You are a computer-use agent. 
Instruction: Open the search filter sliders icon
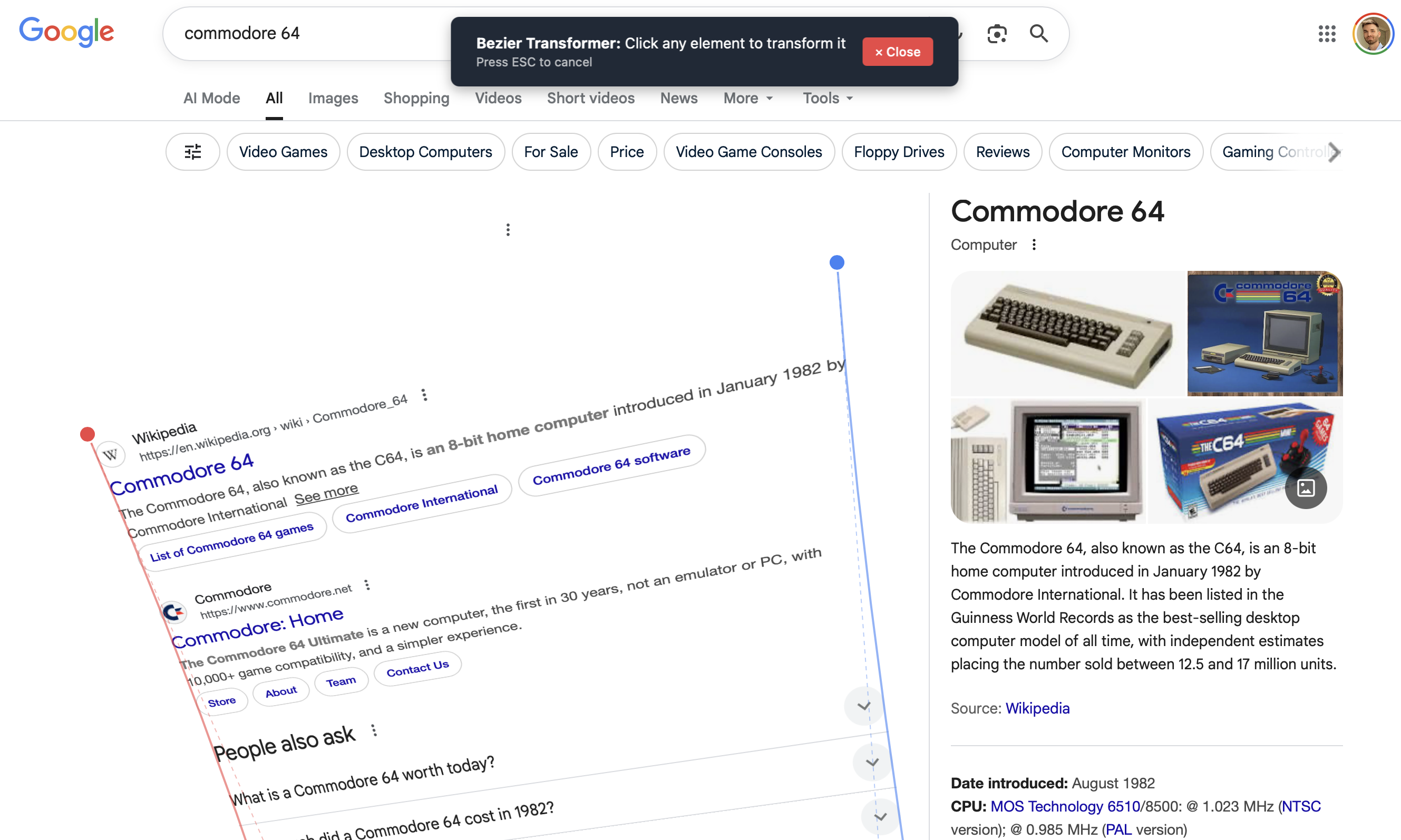pos(192,152)
